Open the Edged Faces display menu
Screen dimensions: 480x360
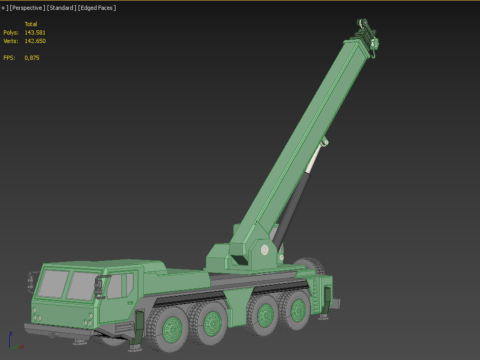pos(97,8)
